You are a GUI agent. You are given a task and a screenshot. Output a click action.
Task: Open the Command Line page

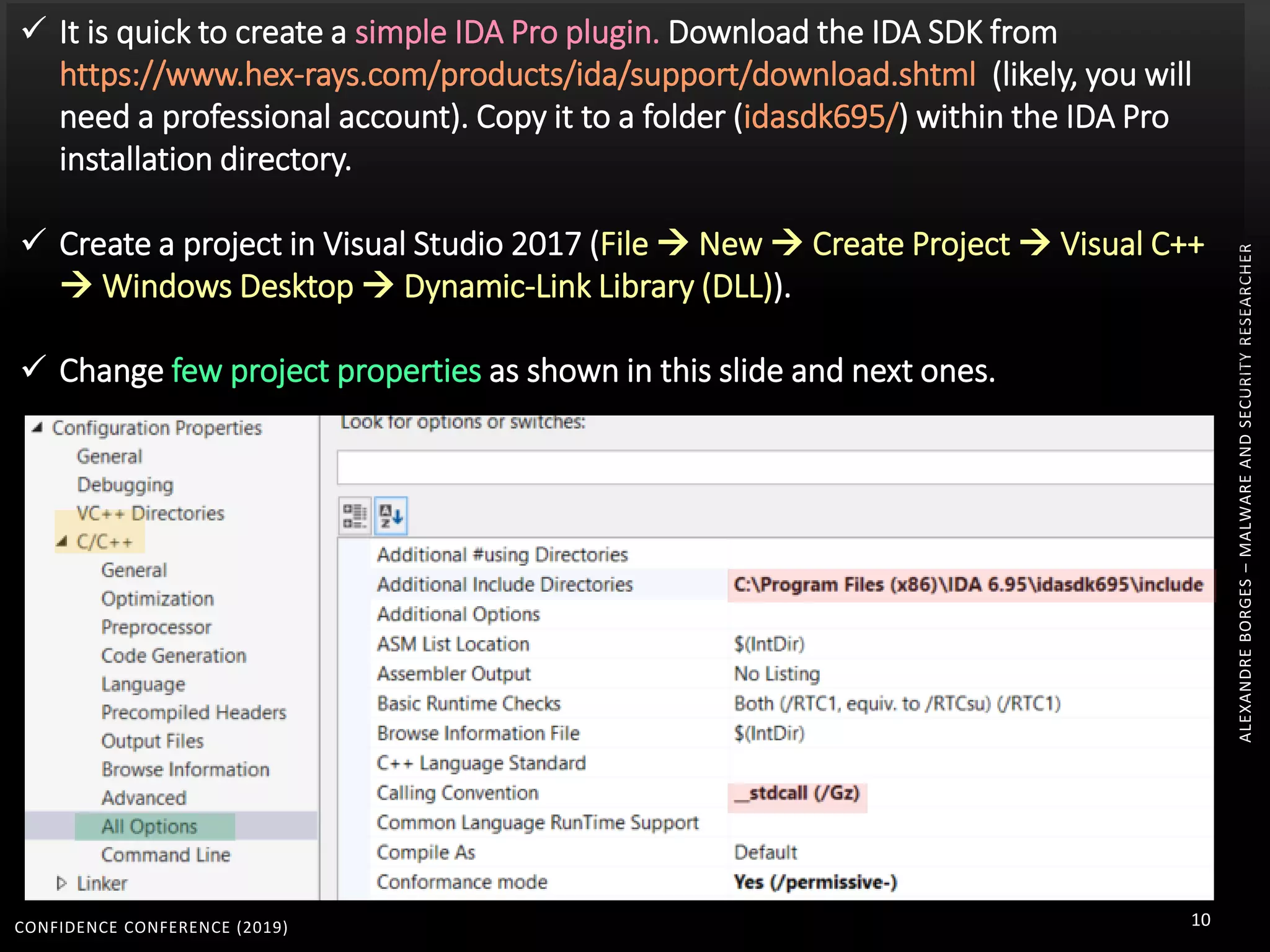click(x=166, y=855)
